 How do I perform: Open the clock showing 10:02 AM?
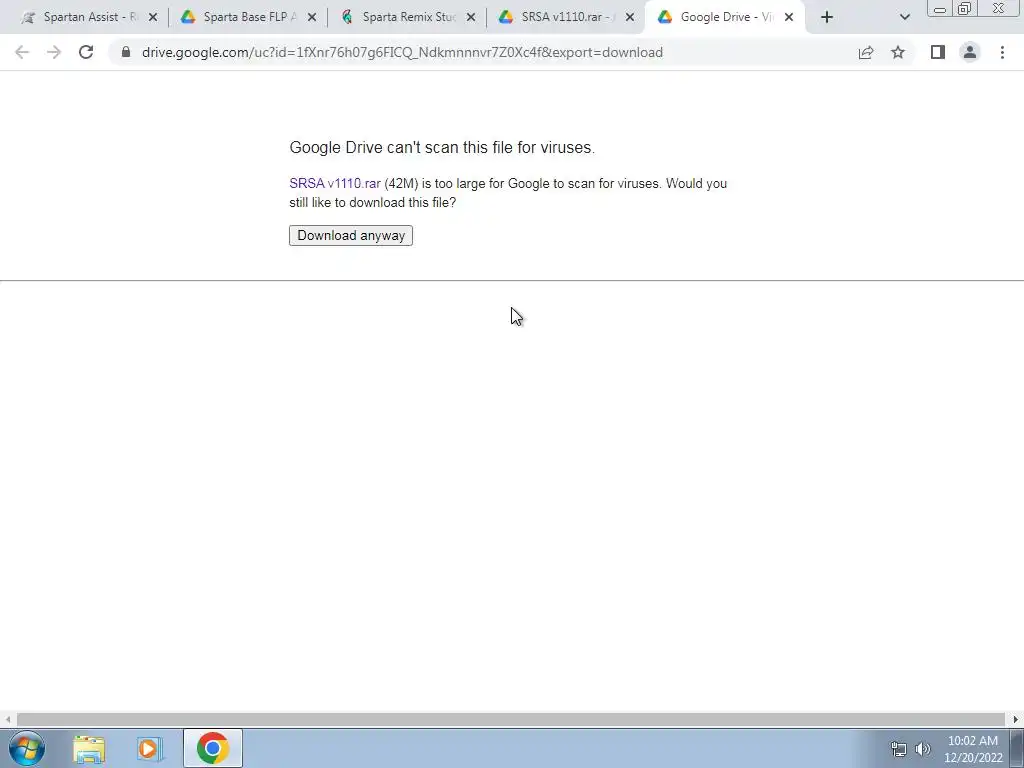[972, 749]
